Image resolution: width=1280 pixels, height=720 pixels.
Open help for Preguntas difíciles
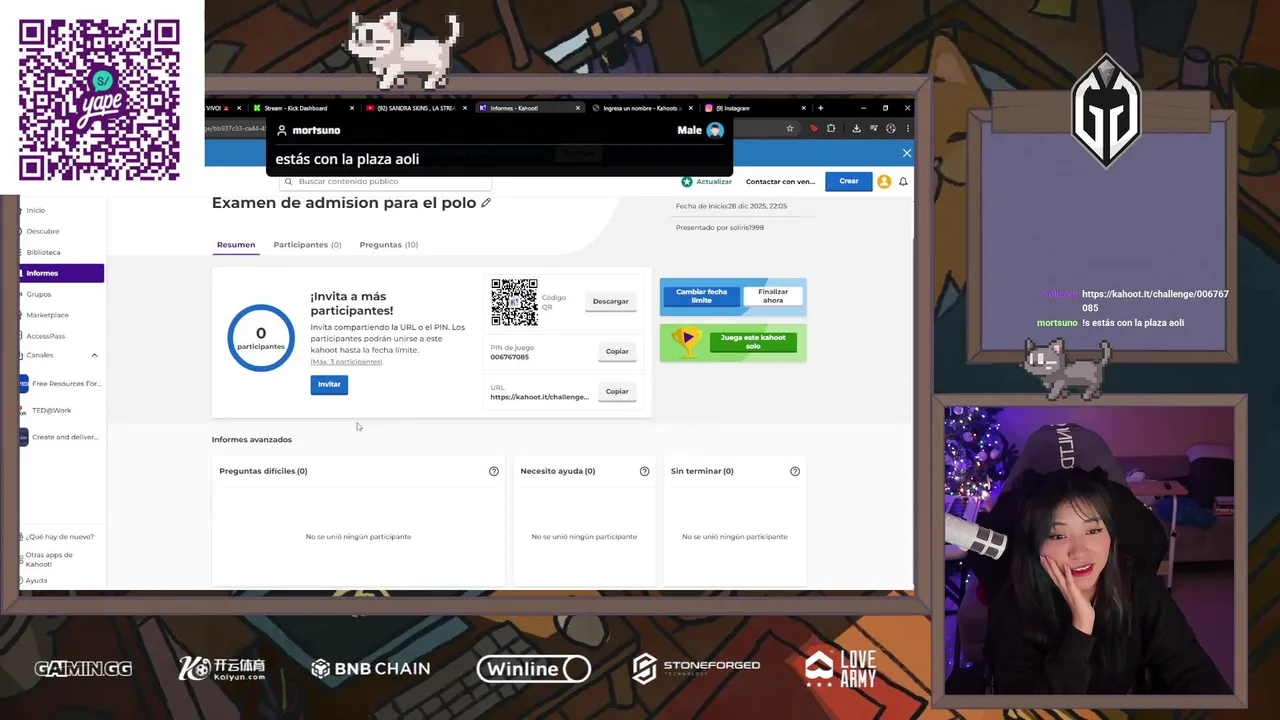click(x=493, y=471)
